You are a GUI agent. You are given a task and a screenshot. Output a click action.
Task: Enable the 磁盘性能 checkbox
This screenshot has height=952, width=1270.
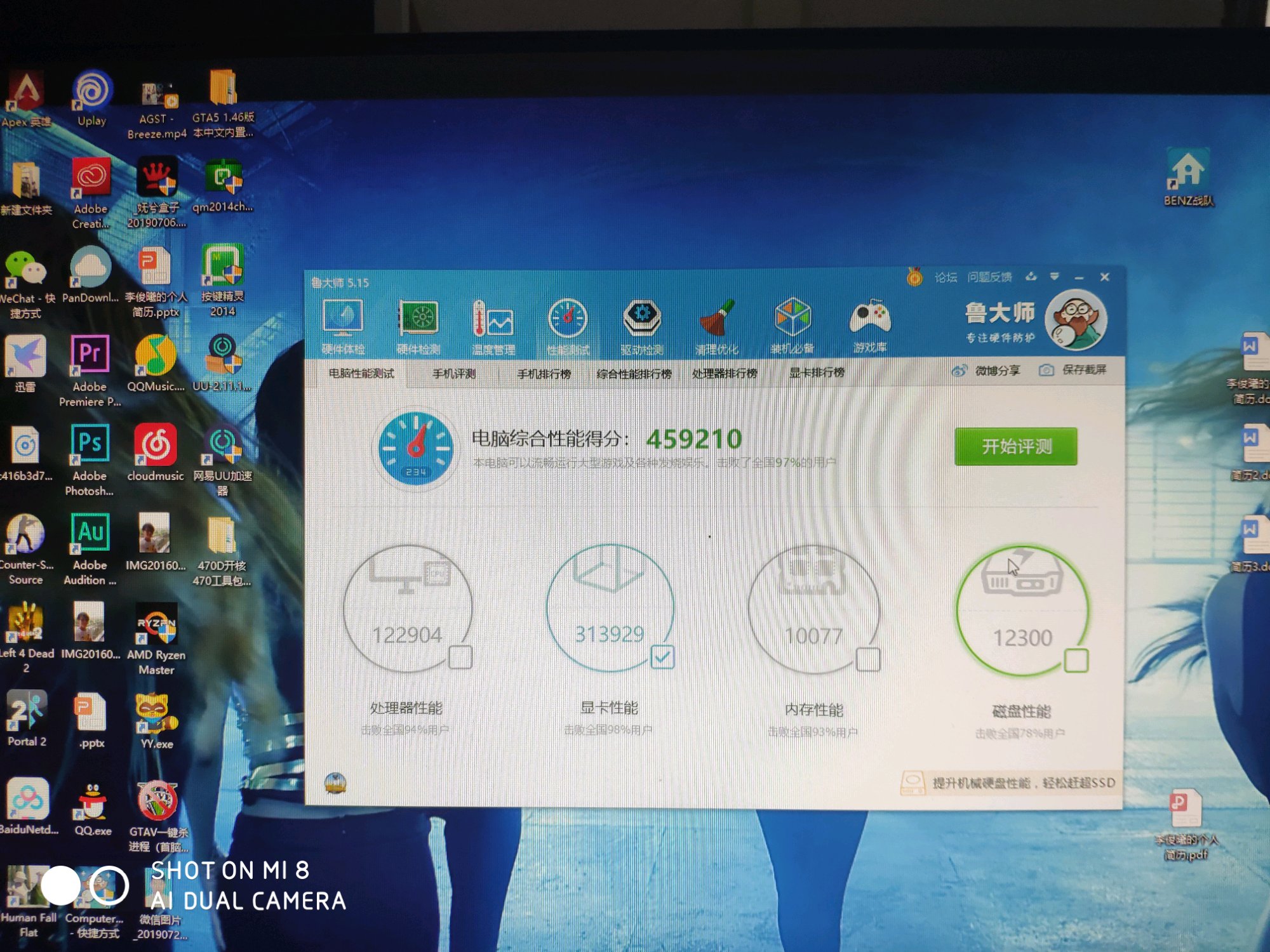[1076, 661]
